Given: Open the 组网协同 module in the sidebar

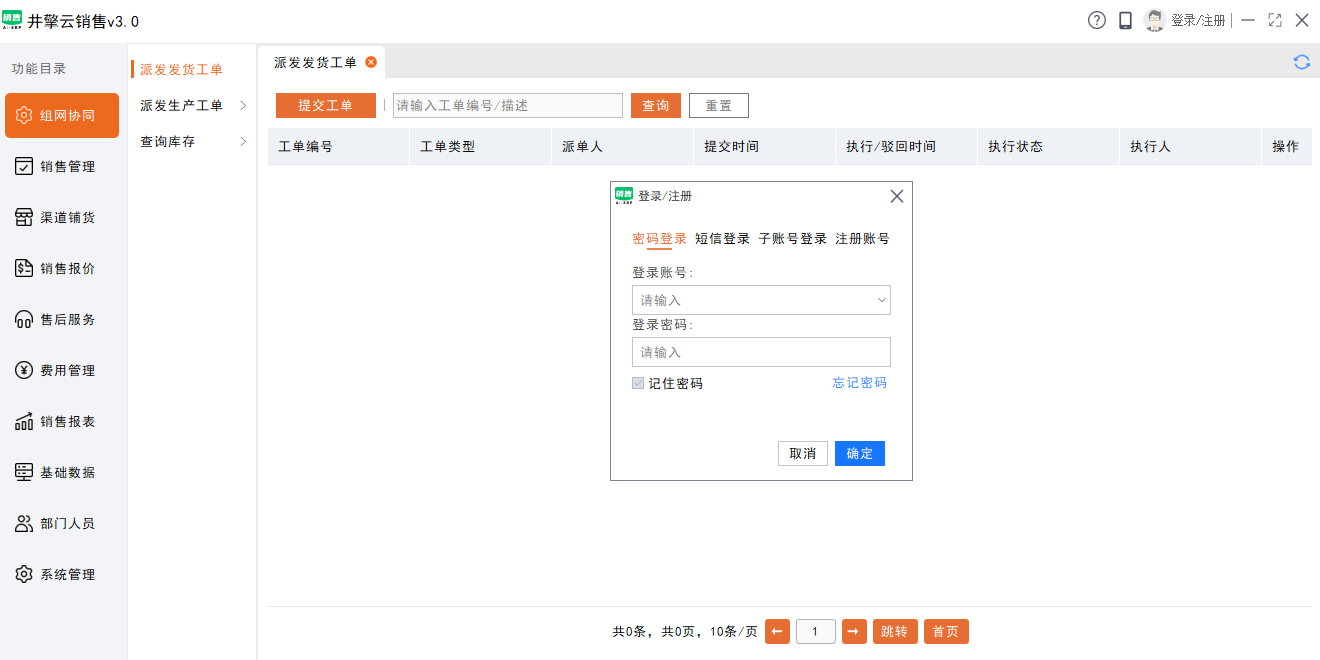Looking at the screenshot, I should 61,115.
